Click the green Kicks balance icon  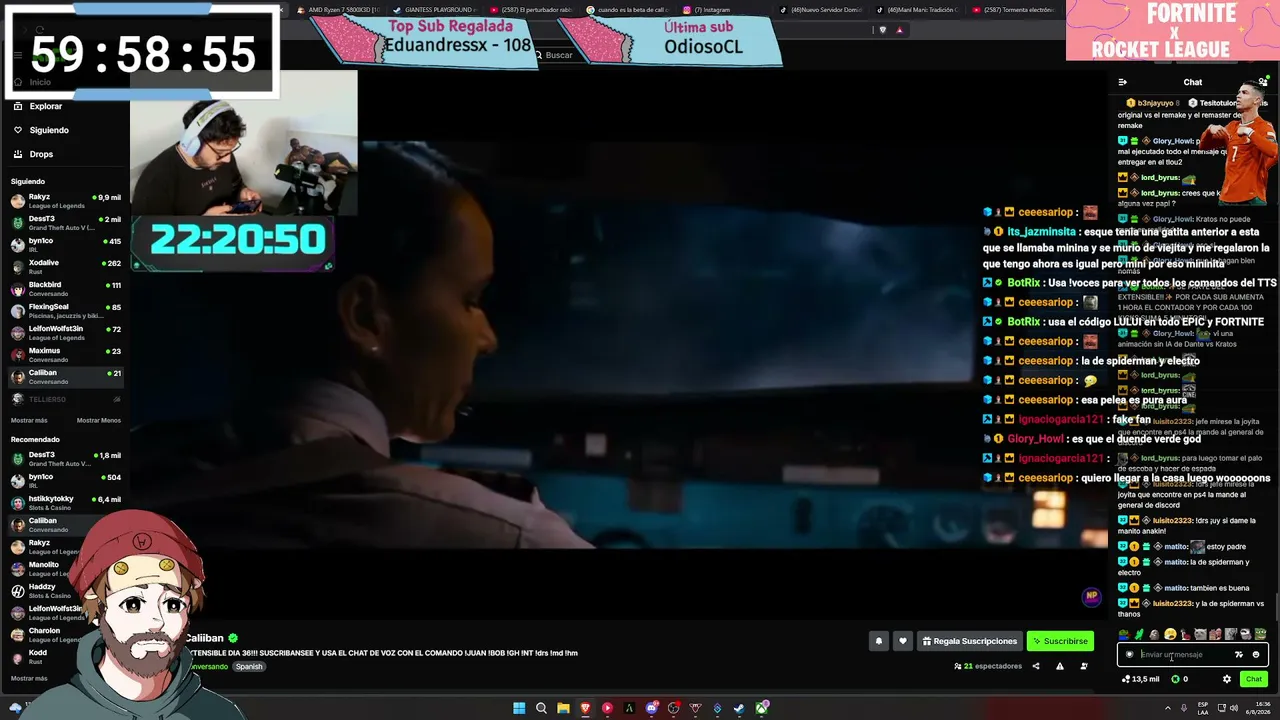(1175, 679)
